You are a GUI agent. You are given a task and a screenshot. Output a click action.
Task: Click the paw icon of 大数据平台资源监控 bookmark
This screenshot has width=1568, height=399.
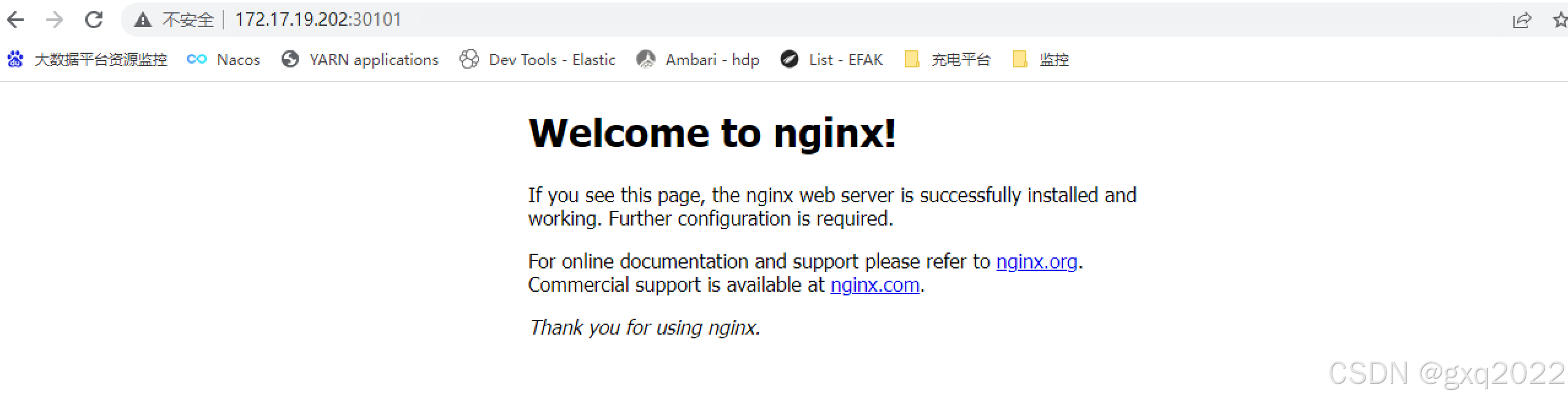(x=15, y=59)
